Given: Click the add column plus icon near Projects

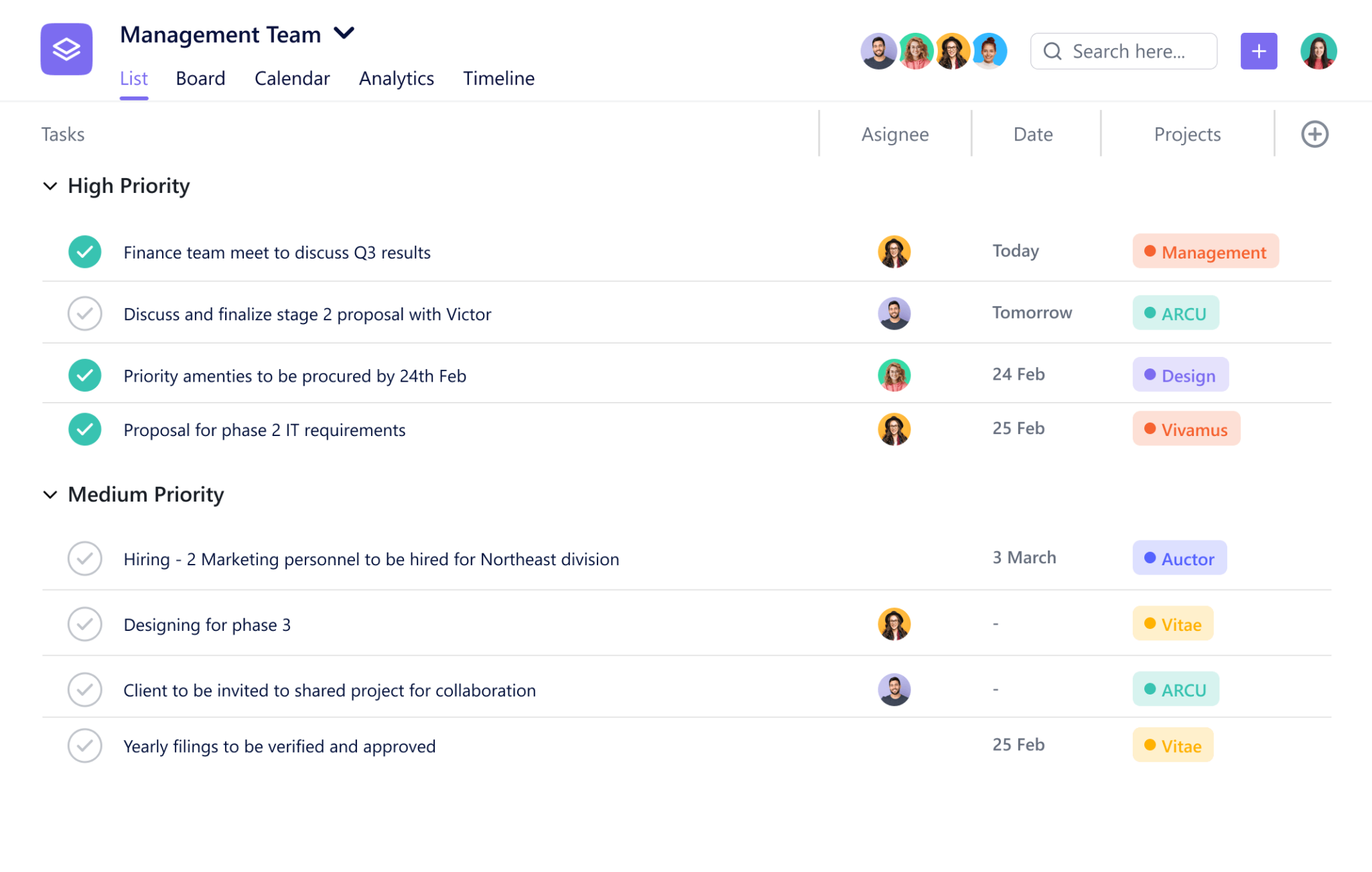Looking at the screenshot, I should (x=1314, y=134).
